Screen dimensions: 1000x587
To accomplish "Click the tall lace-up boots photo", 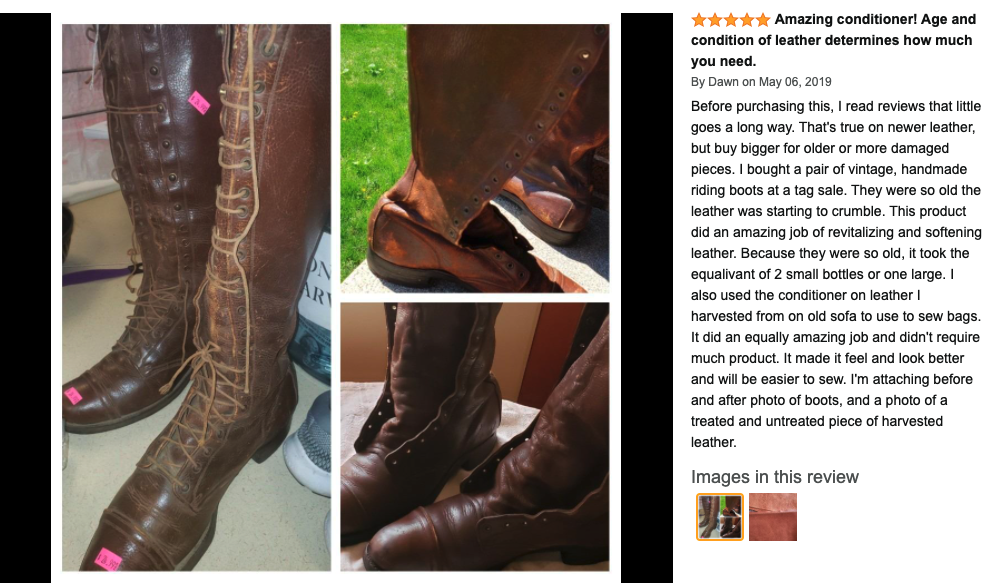I will coord(196,297).
